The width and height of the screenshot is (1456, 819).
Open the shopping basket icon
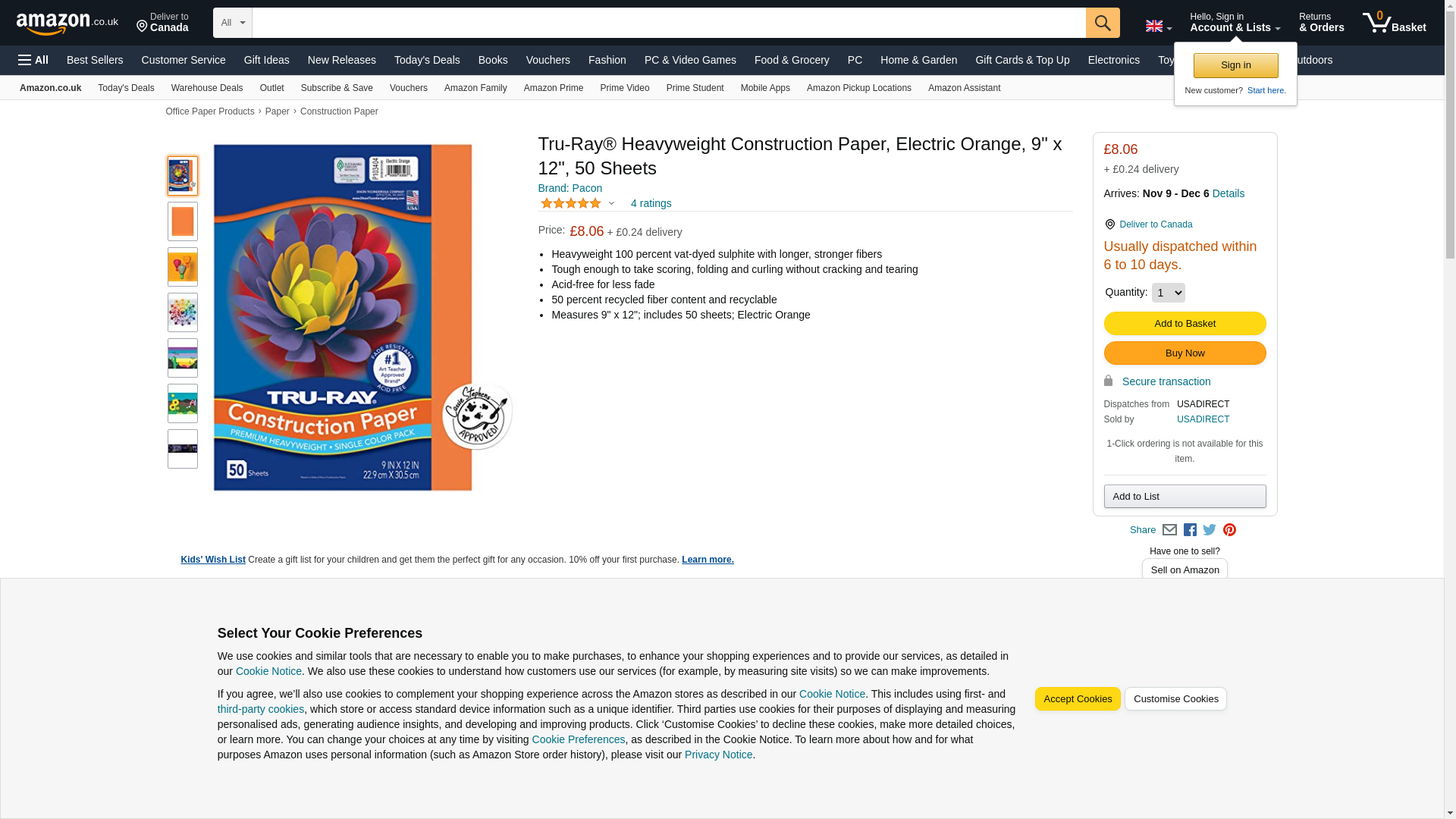pos(1394,23)
